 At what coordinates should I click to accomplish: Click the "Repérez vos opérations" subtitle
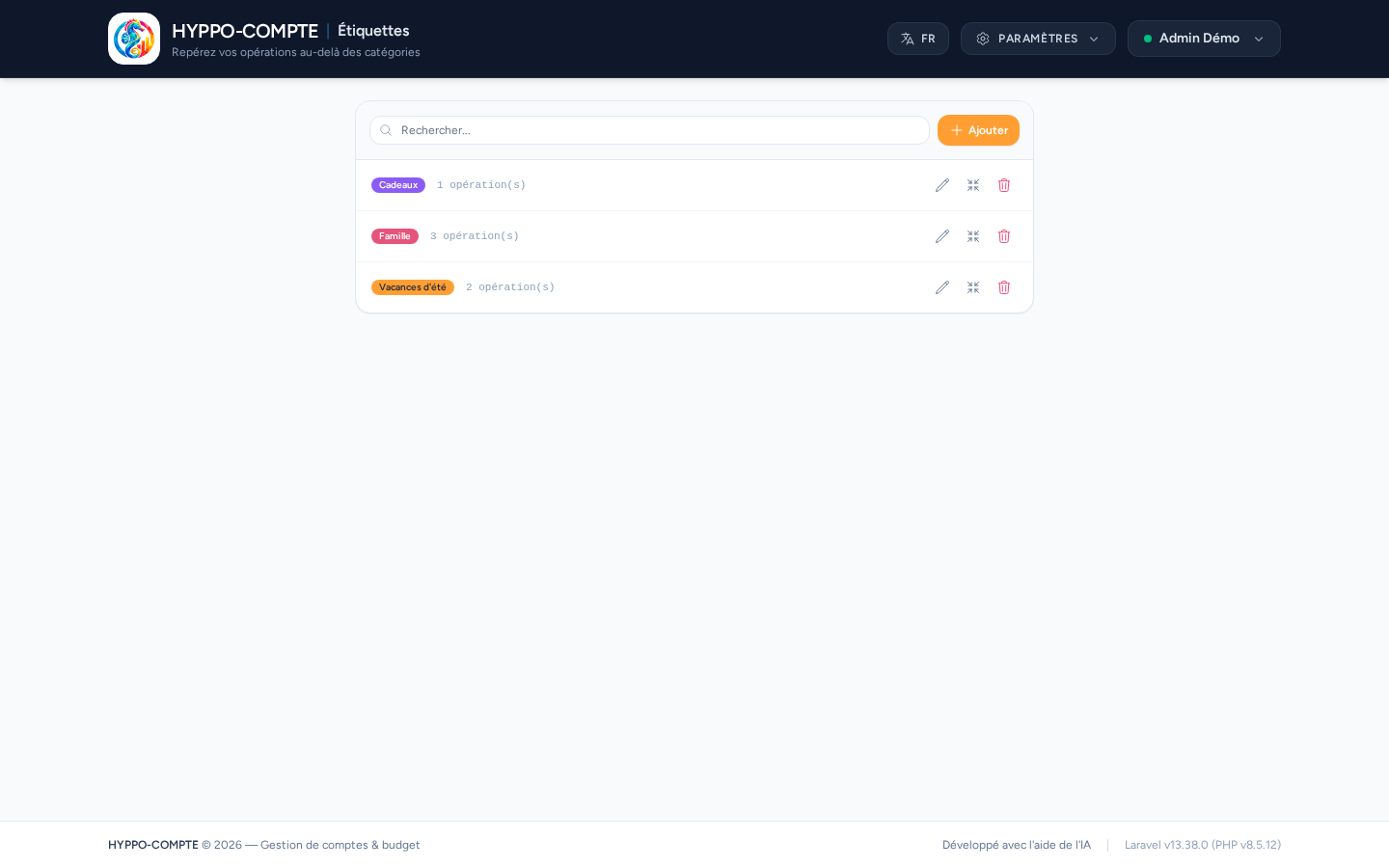[296, 52]
